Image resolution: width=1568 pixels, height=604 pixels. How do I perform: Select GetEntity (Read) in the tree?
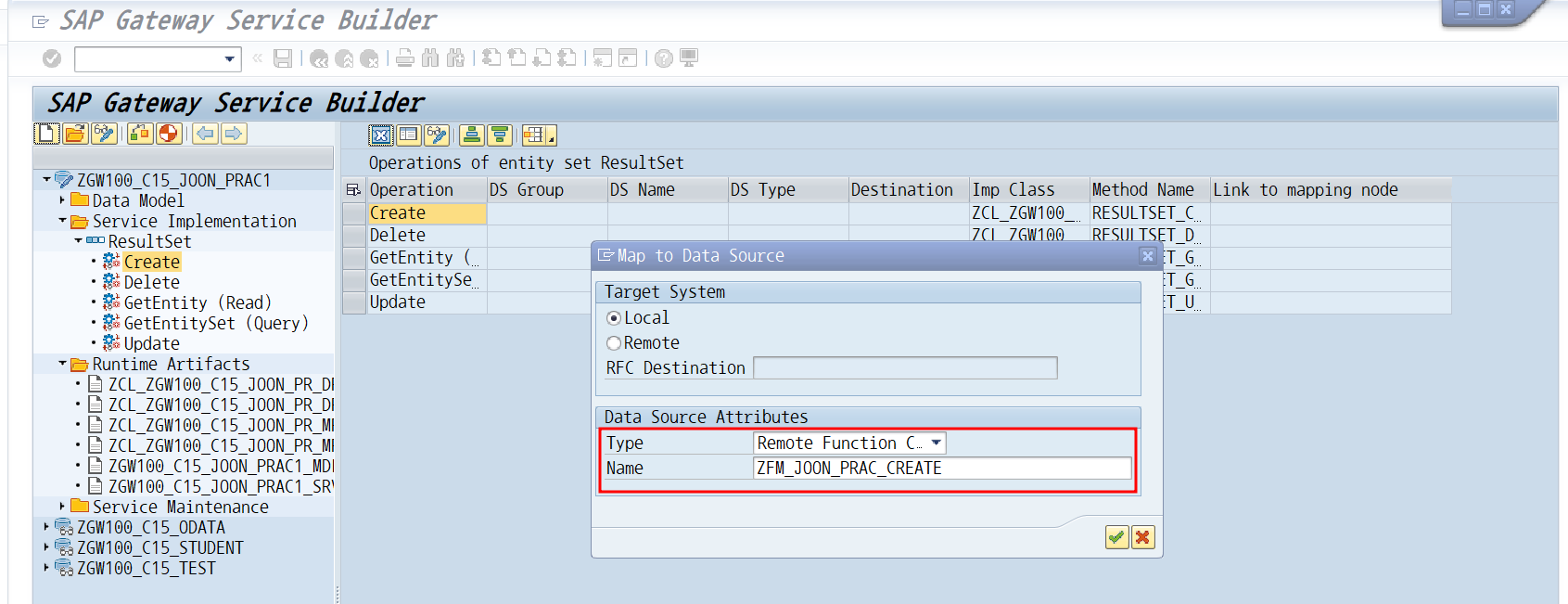[198, 302]
